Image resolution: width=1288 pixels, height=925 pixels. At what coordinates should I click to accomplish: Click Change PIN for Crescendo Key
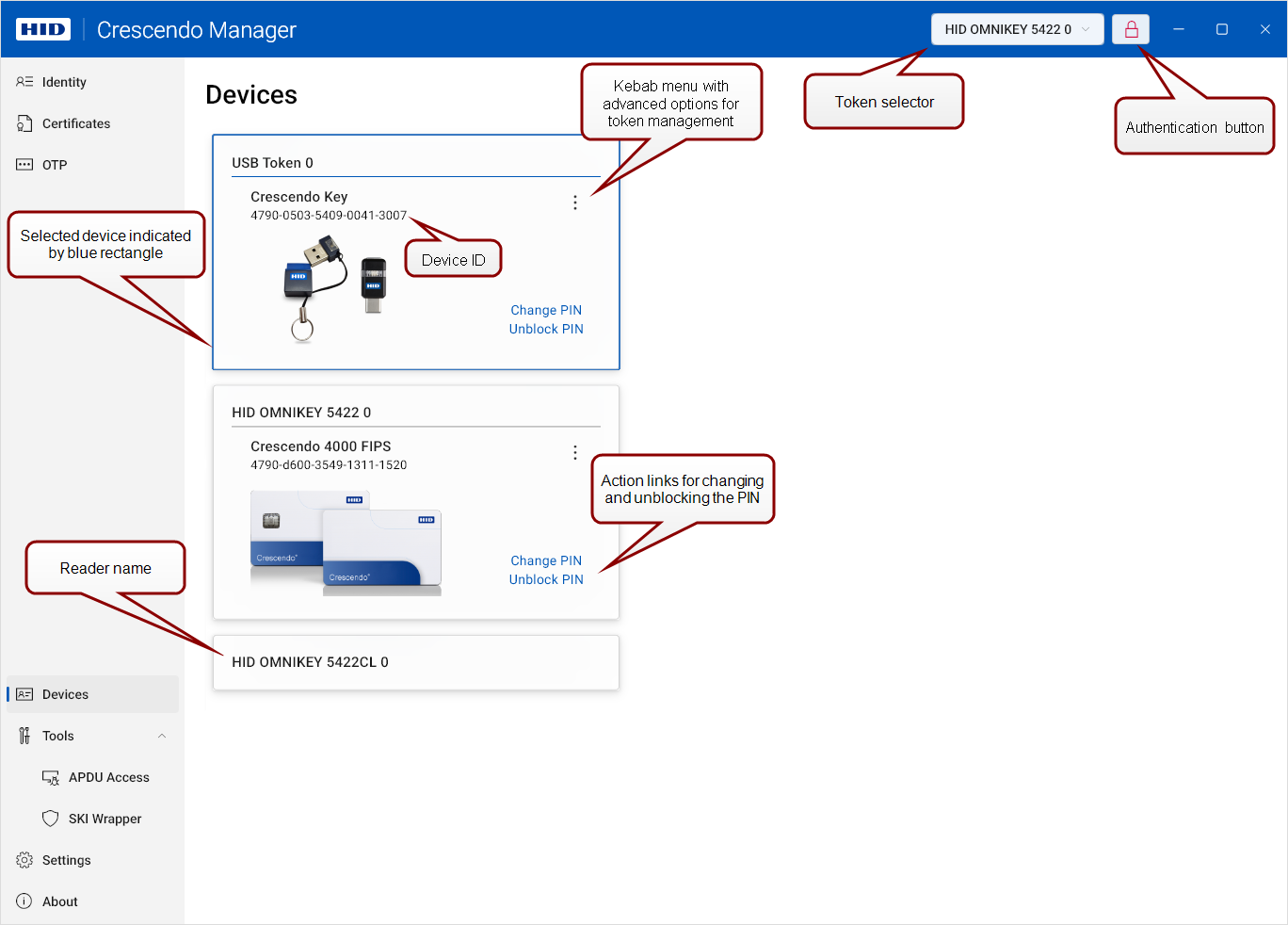[x=546, y=310]
